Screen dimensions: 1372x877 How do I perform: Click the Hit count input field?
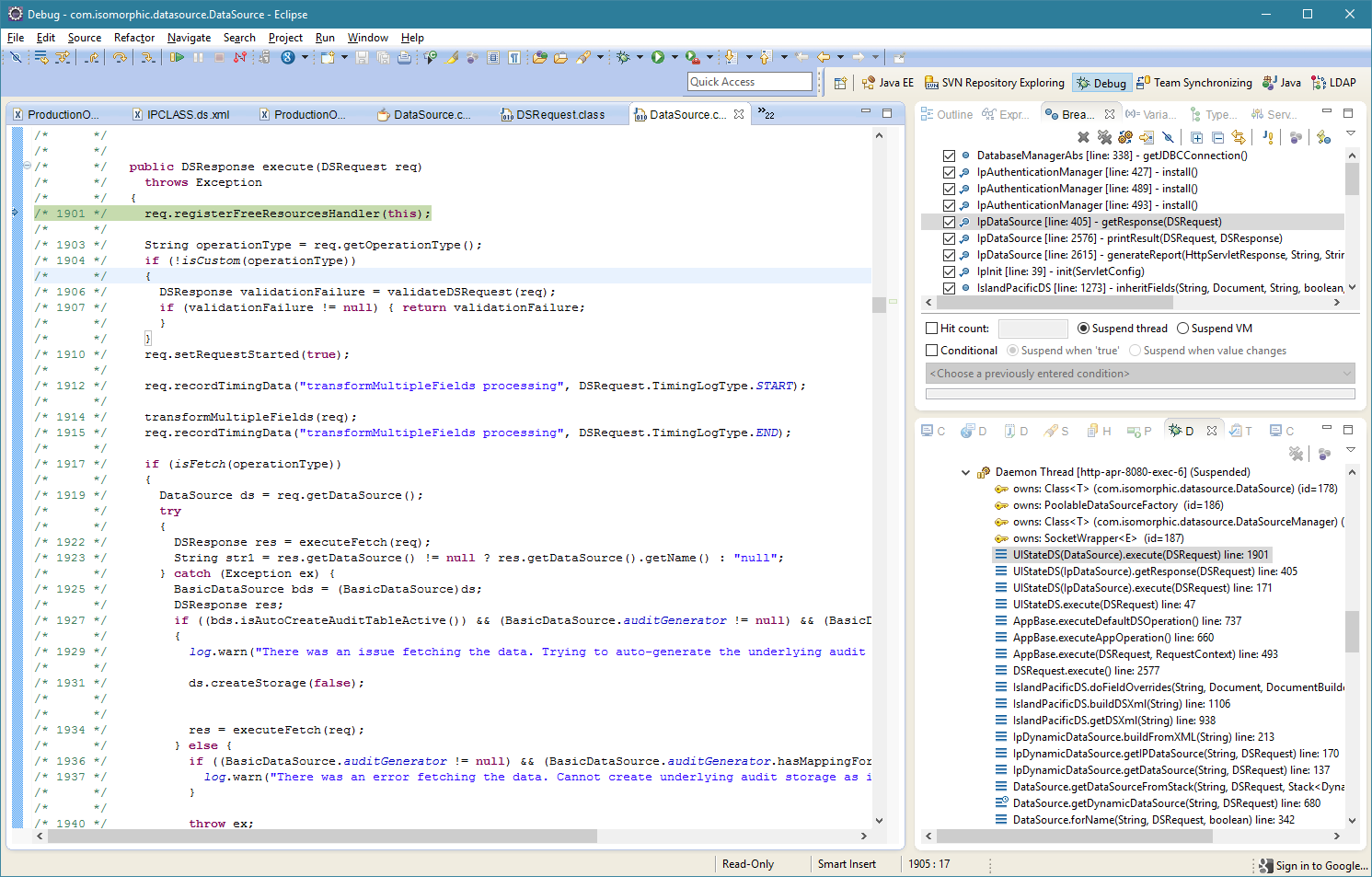tap(1032, 329)
